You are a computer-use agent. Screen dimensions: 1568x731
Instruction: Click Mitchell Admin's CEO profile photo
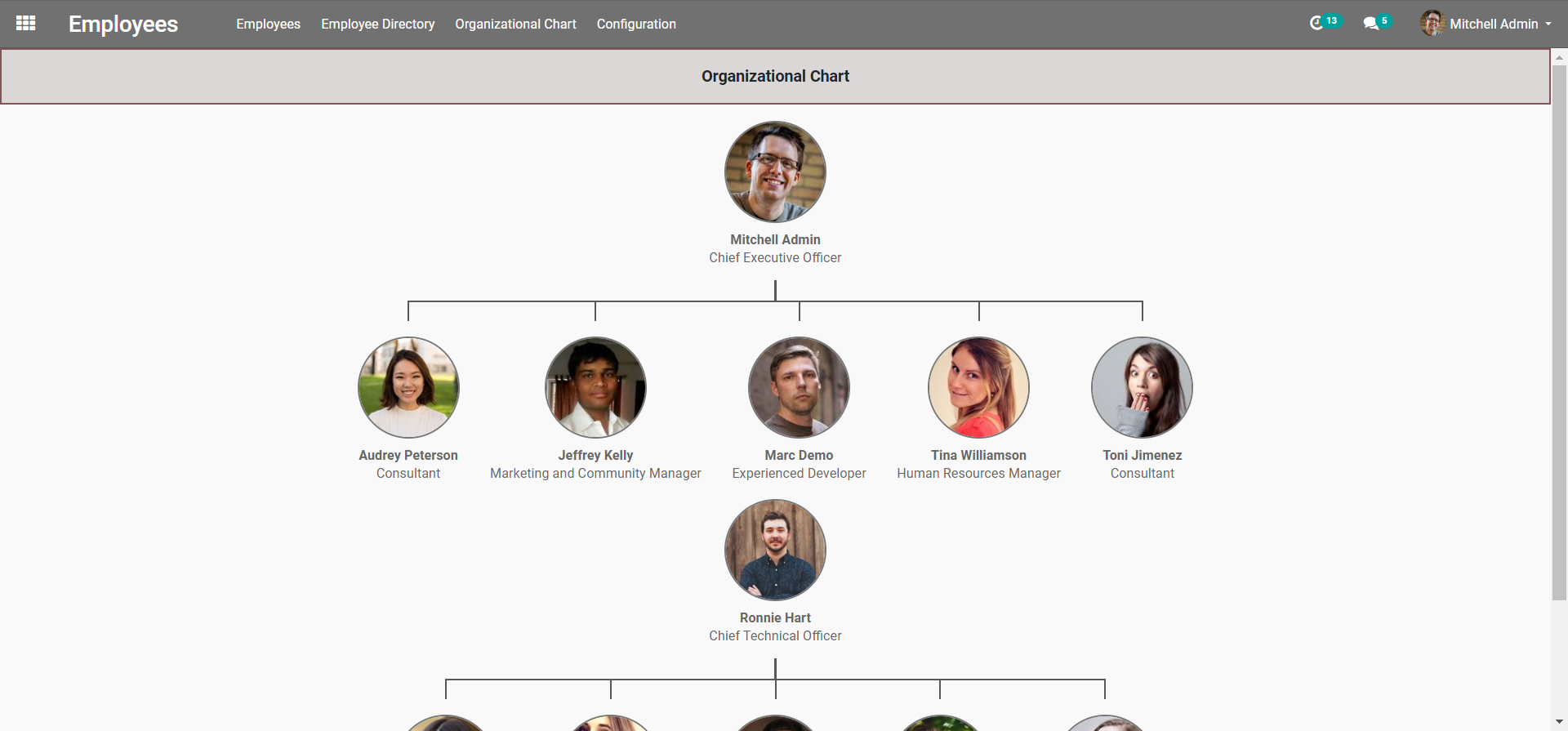point(775,172)
